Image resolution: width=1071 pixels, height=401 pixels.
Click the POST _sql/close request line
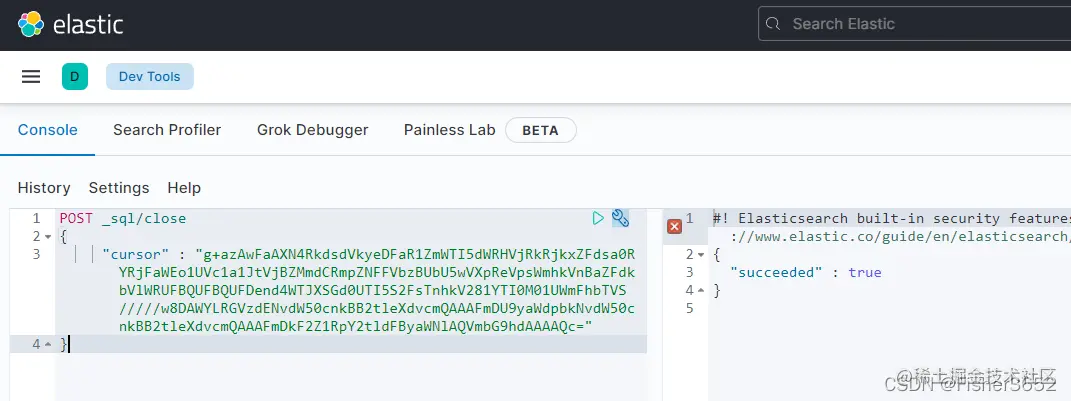(123, 219)
